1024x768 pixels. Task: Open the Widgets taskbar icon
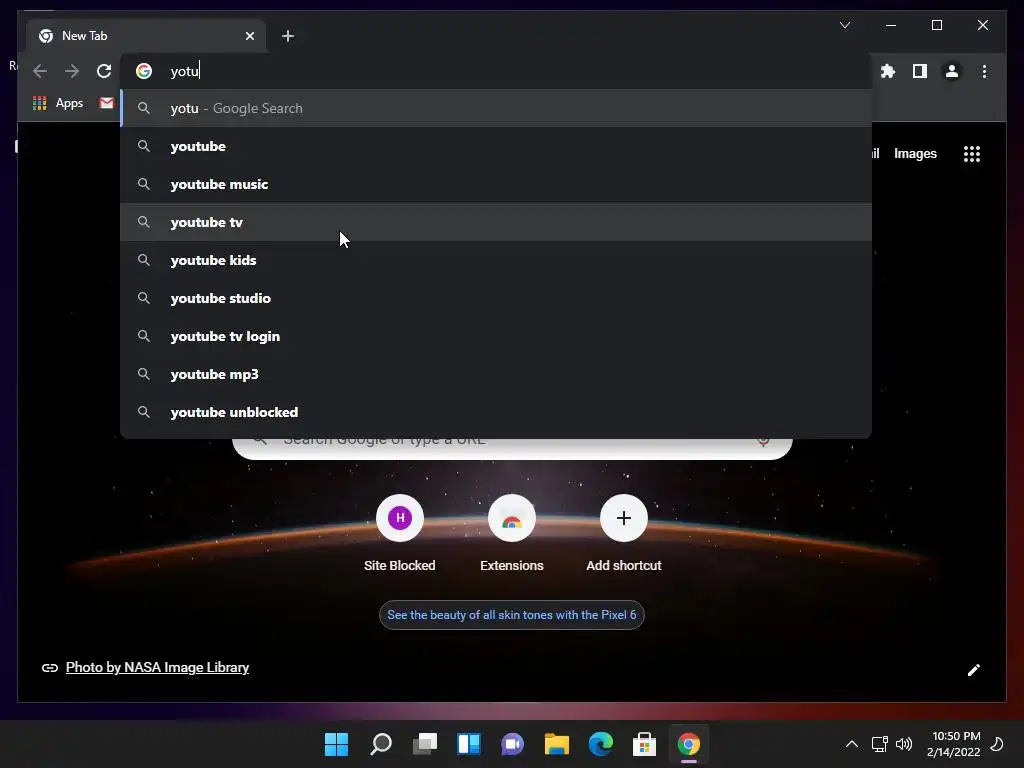(x=469, y=744)
